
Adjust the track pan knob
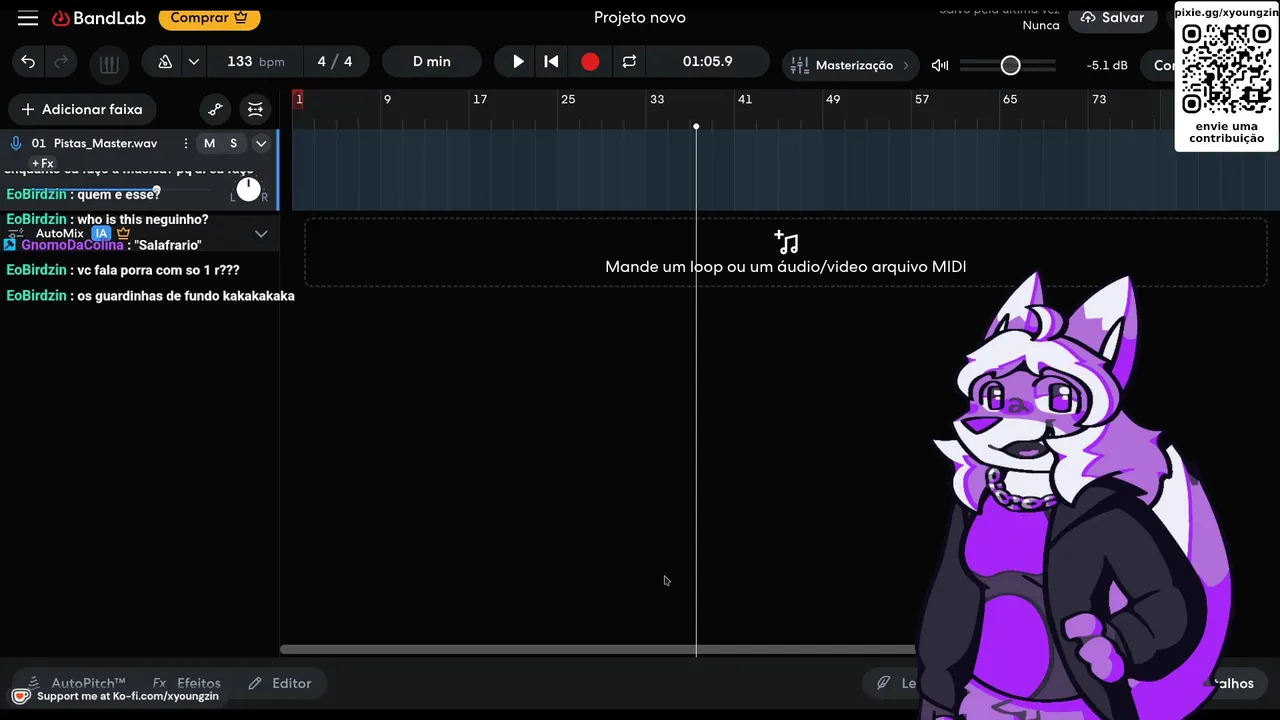point(248,189)
